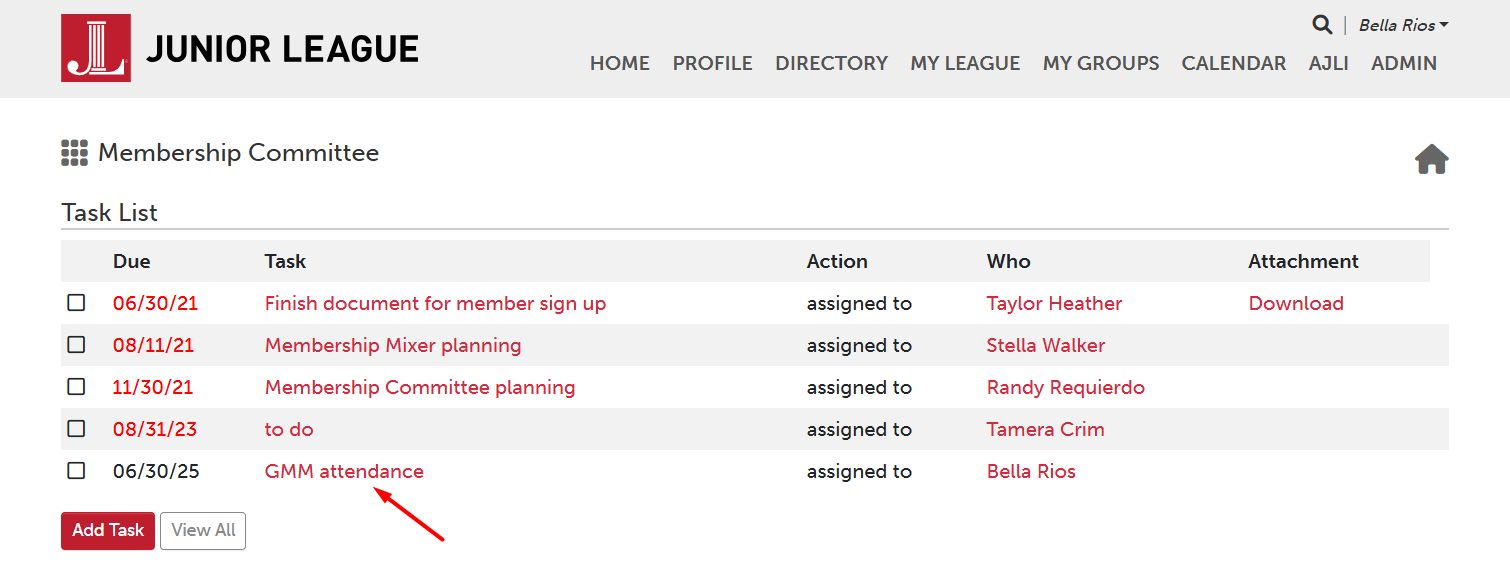Screen dimensions: 1510x588
Task: Click the 11/30/21 due date link
Action: click(x=153, y=387)
